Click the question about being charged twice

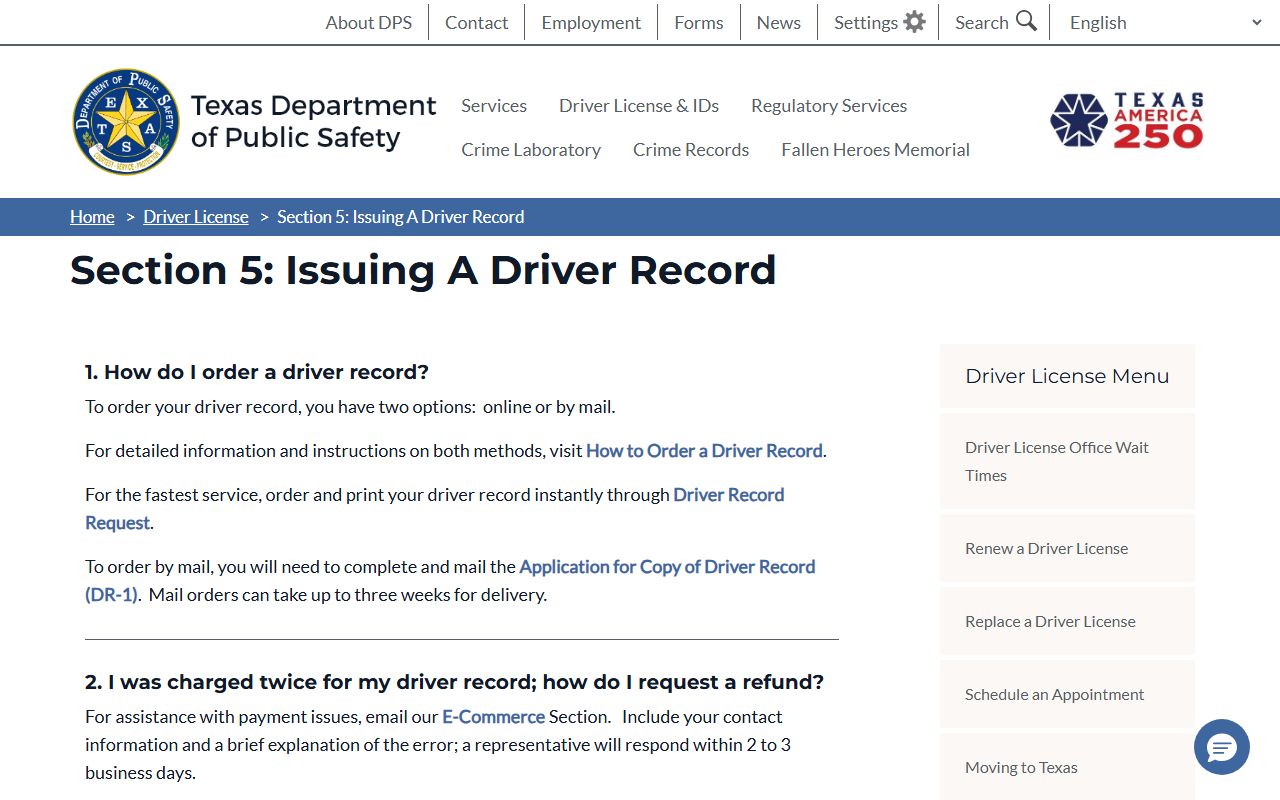(x=454, y=682)
